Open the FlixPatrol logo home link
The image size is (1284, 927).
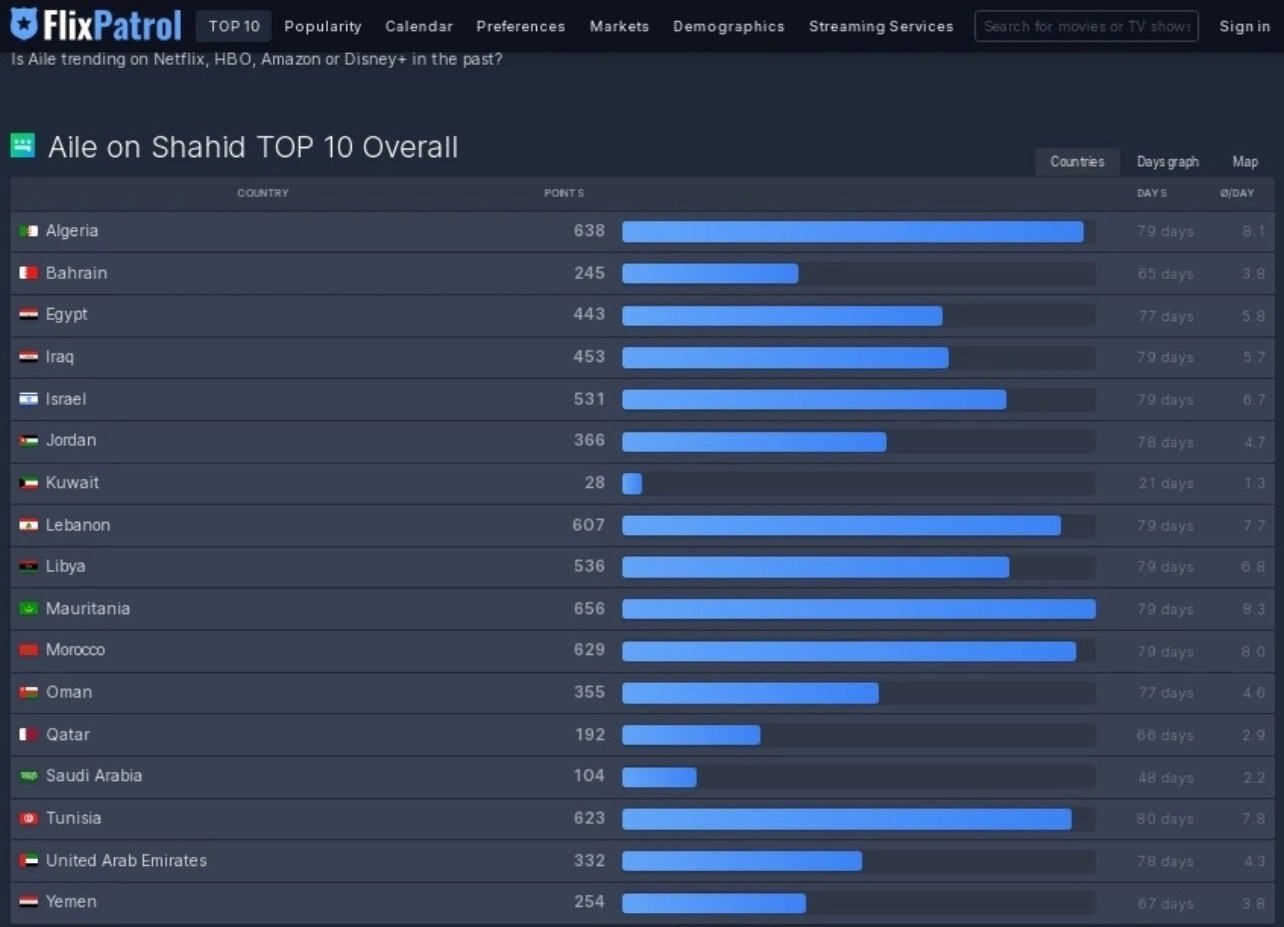[96, 26]
